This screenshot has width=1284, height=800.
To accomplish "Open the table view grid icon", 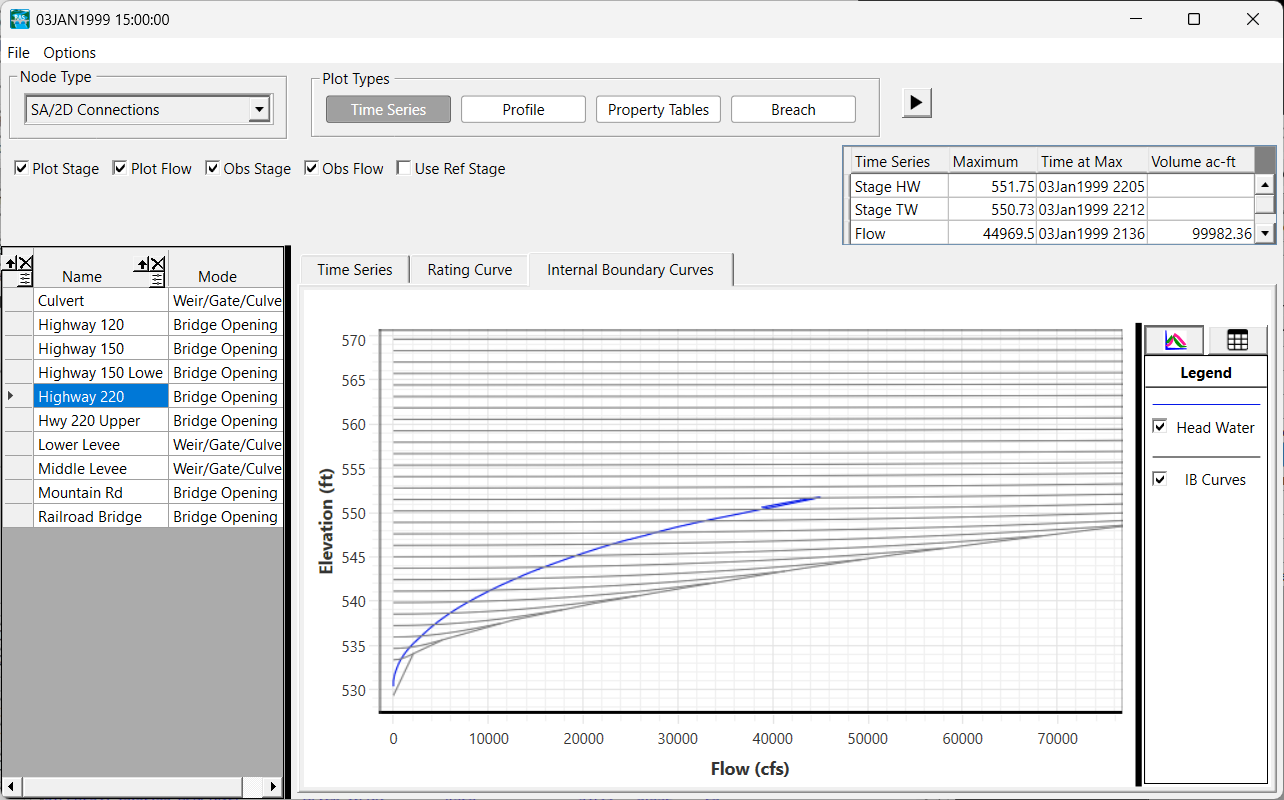I will [x=1237, y=341].
